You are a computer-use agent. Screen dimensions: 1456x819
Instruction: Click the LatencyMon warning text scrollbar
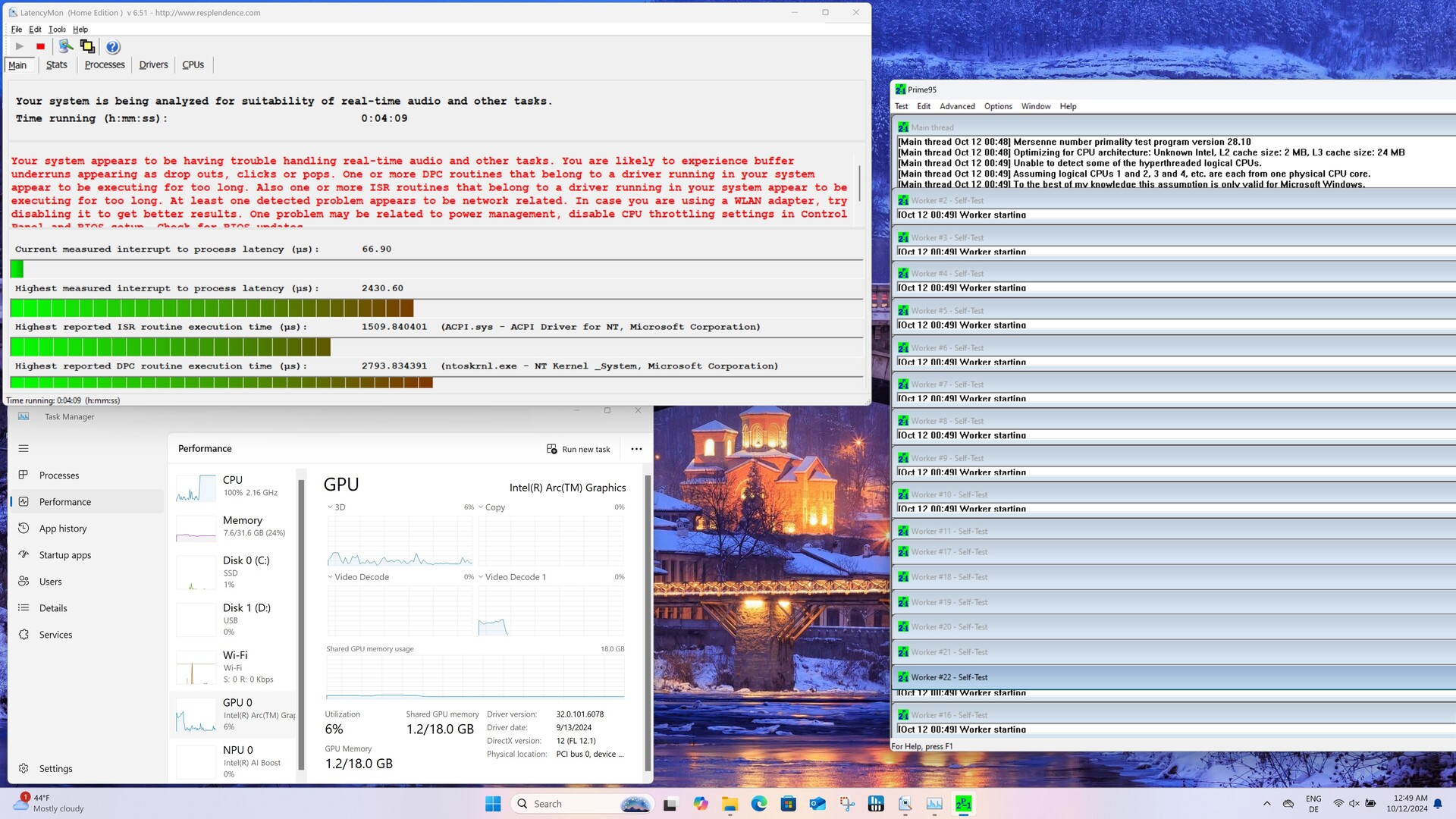[859, 184]
